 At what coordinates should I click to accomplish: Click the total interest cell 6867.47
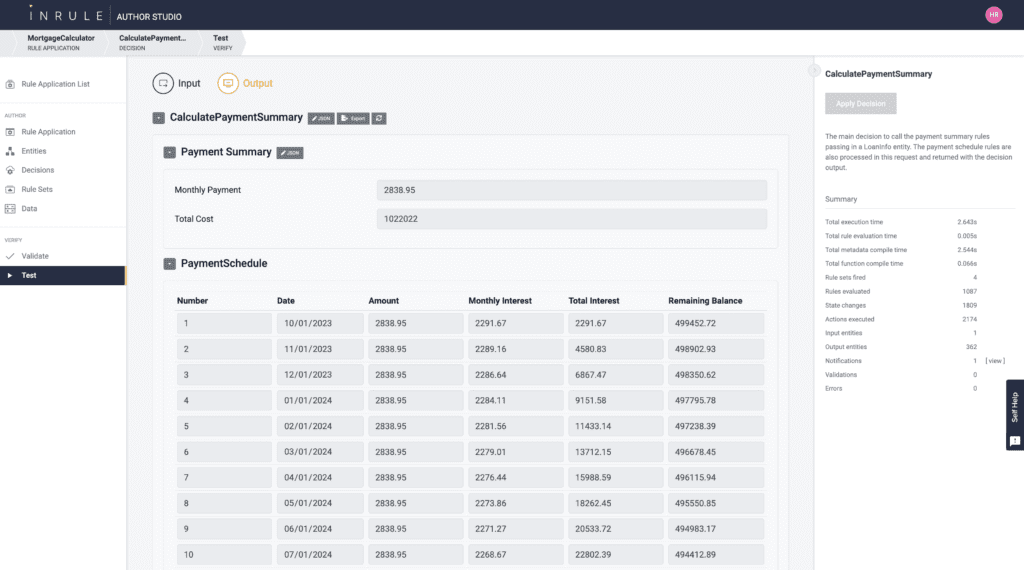(x=616, y=375)
